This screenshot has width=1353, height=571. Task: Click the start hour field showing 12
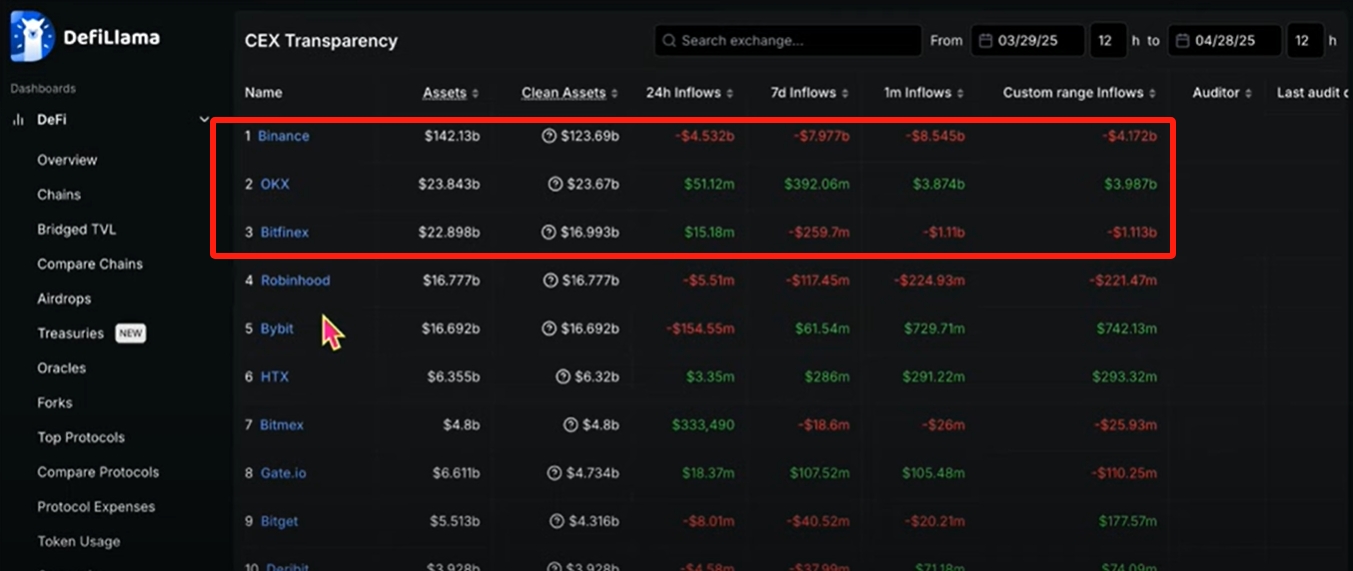(x=1105, y=41)
